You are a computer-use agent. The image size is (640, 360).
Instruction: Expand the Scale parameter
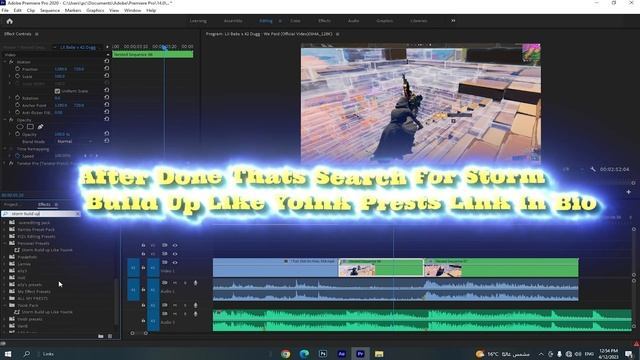click(10, 76)
